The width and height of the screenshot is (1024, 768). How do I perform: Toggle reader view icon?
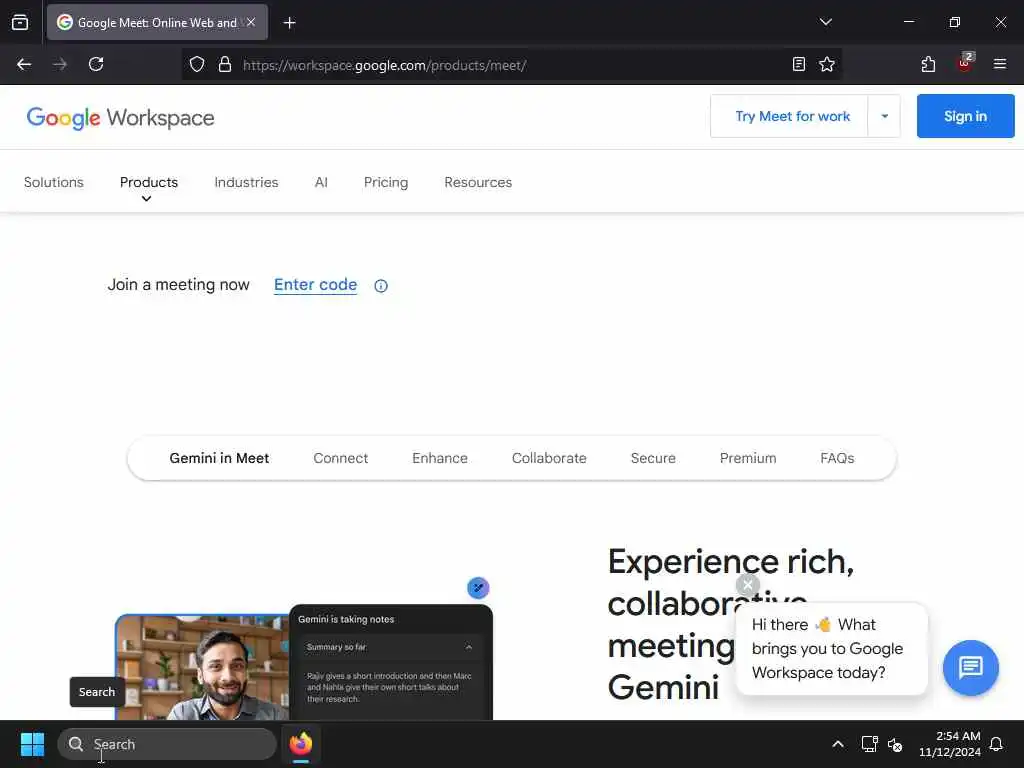(x=799, y=64)
